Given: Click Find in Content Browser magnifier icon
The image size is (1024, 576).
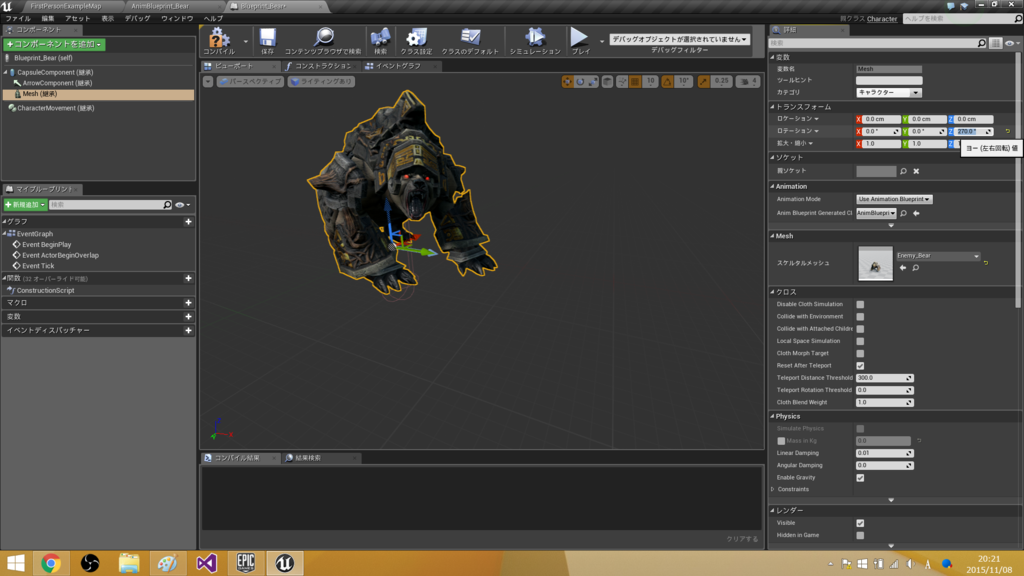Looking at the screenshot, I should [323, 38].
